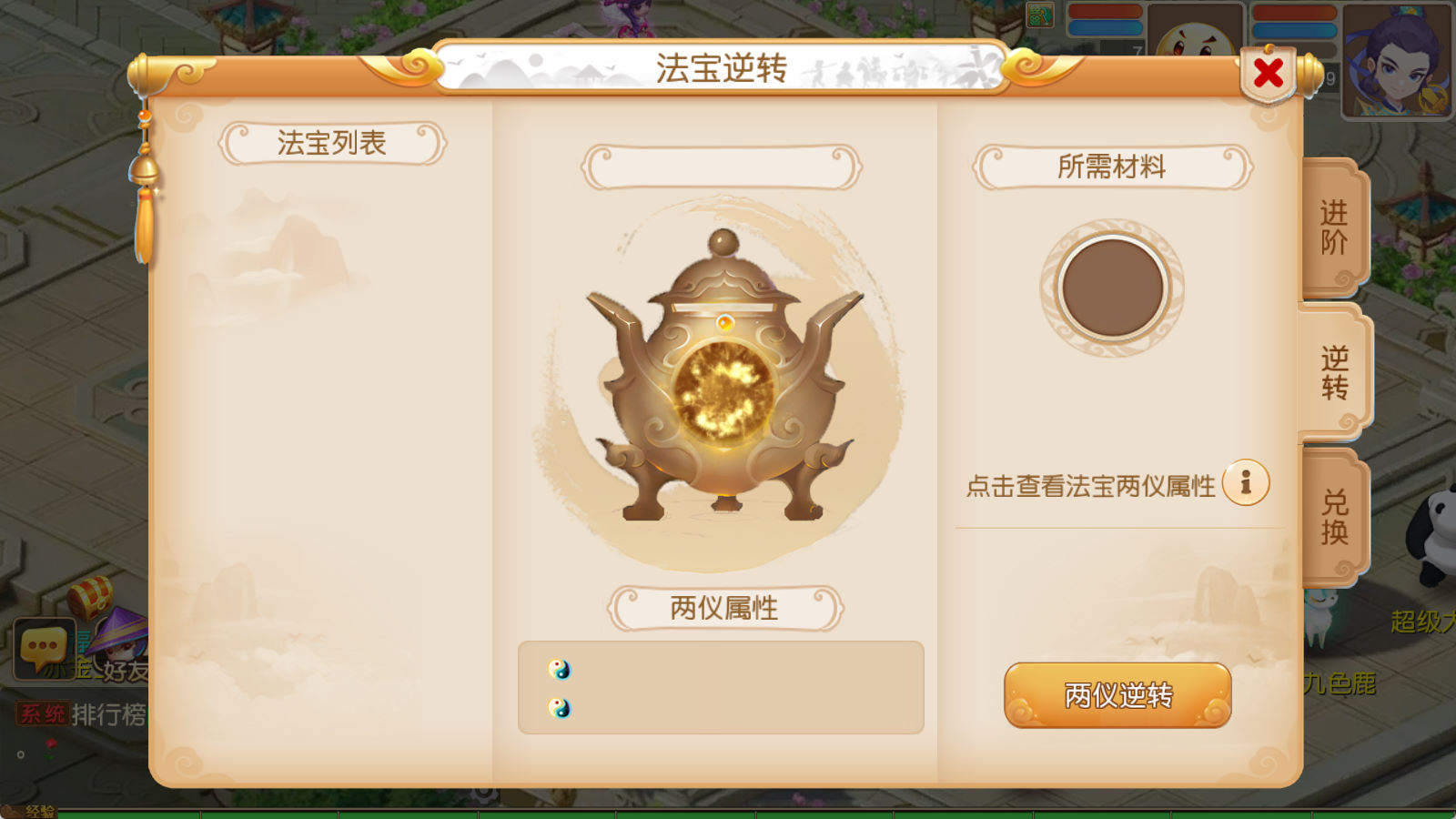The width and height of the screenshot is (1456, 819).
Task: Open the 排行榜 ranking entry
Action: (108, 714)
